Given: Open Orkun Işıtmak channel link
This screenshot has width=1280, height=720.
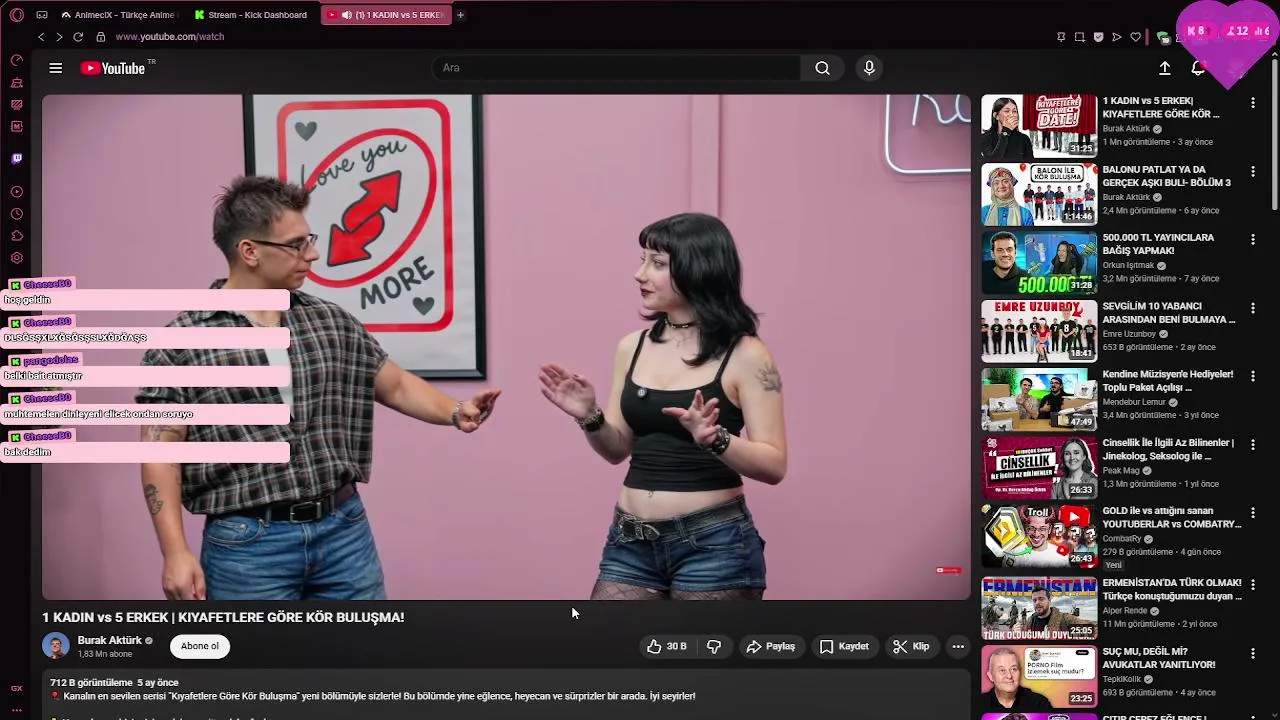Looking at the screenshot, I should pos(1128,266).
